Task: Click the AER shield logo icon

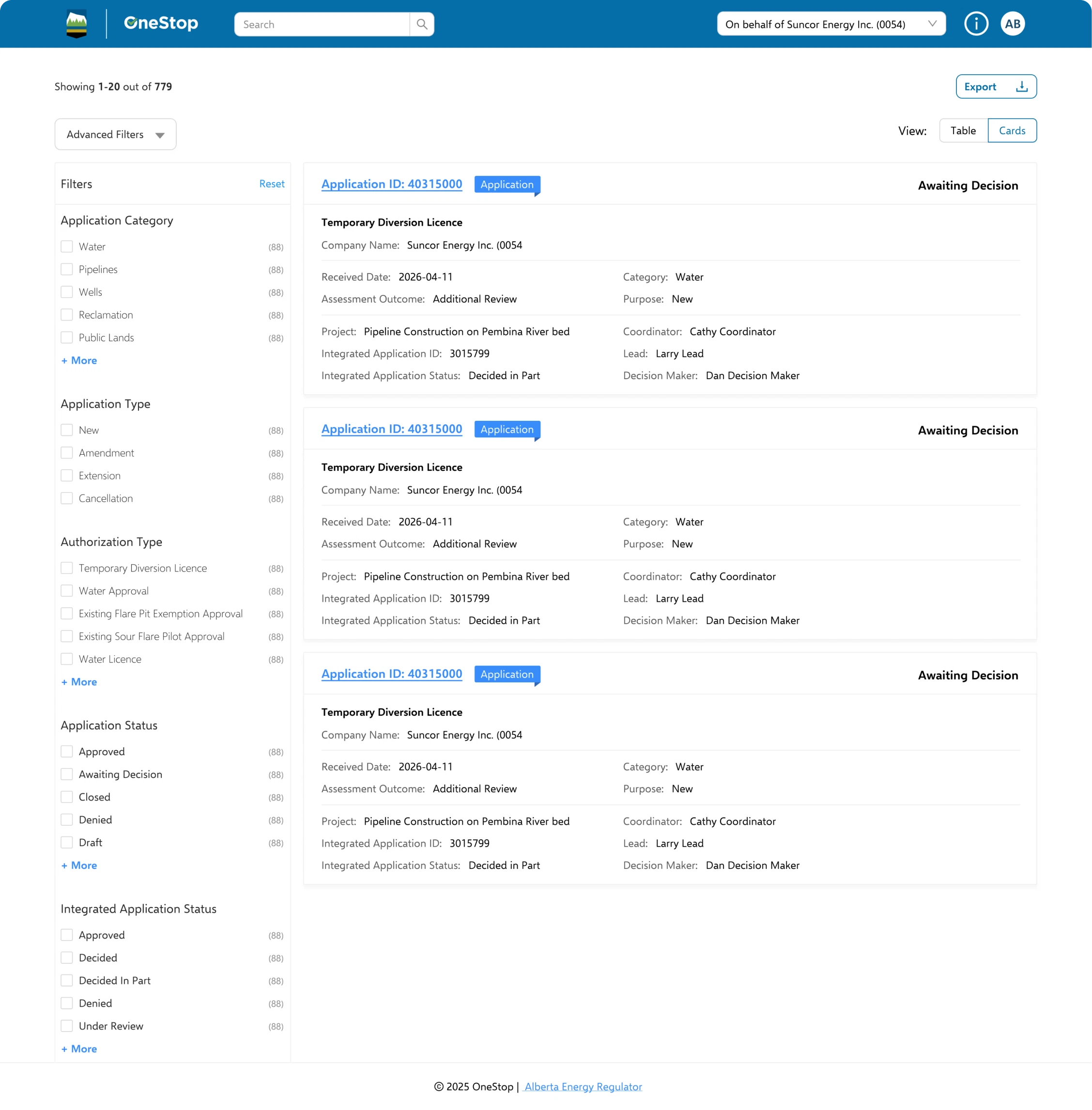Action: (x=77, y=24)
